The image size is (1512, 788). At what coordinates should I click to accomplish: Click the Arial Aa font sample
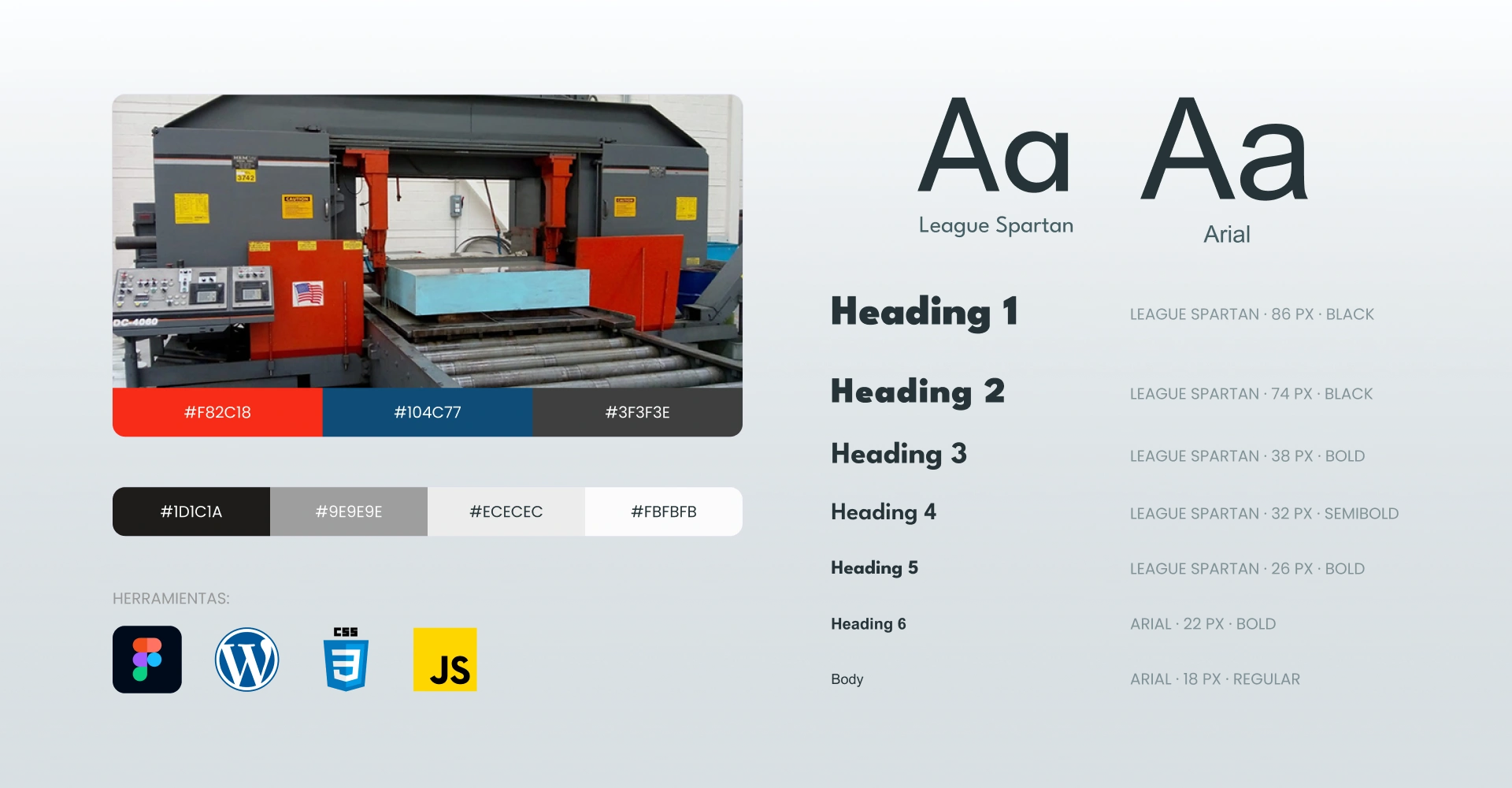tap(1225, 150)
